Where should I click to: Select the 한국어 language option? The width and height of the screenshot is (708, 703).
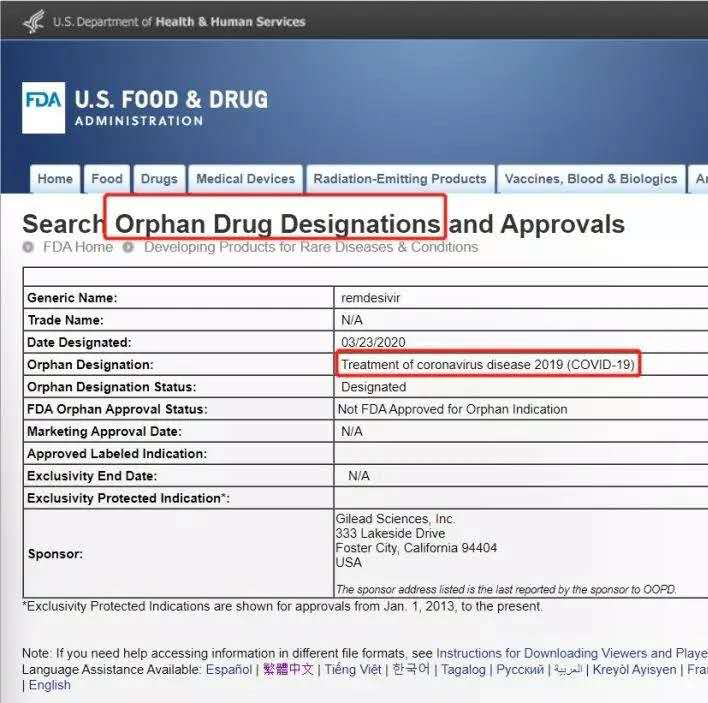[x=411, y=669]
